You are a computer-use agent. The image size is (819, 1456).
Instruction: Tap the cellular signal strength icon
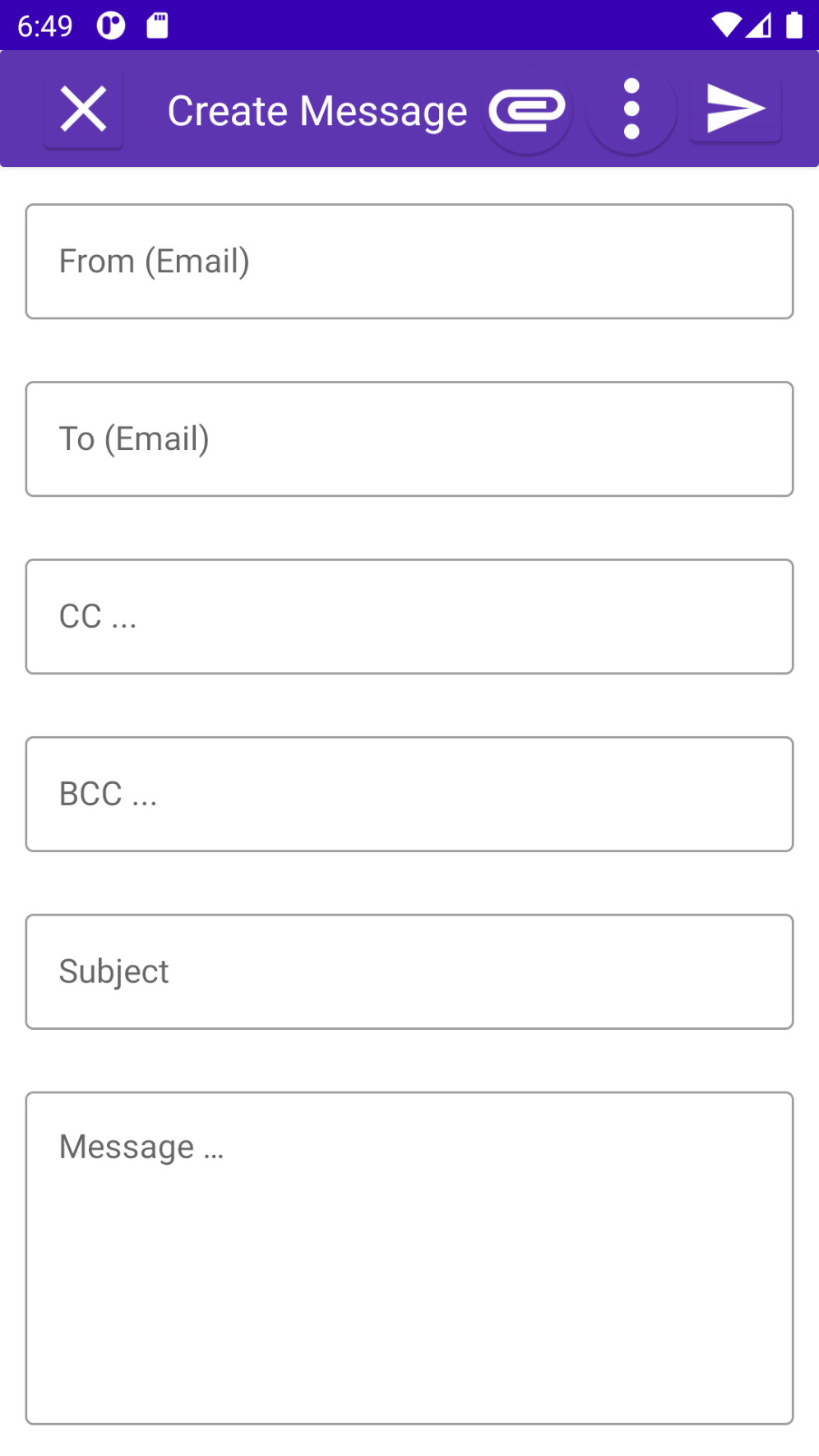click(x=759, y=26)
